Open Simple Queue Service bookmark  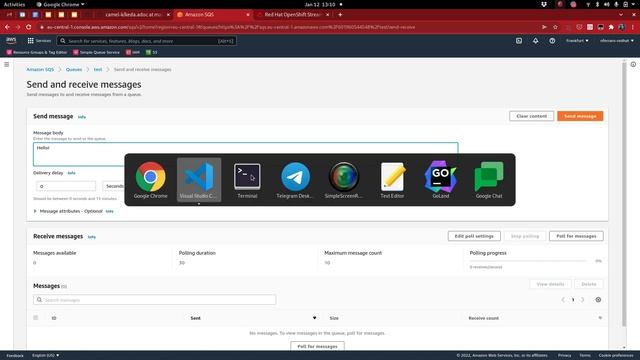(x=96, y=52)
